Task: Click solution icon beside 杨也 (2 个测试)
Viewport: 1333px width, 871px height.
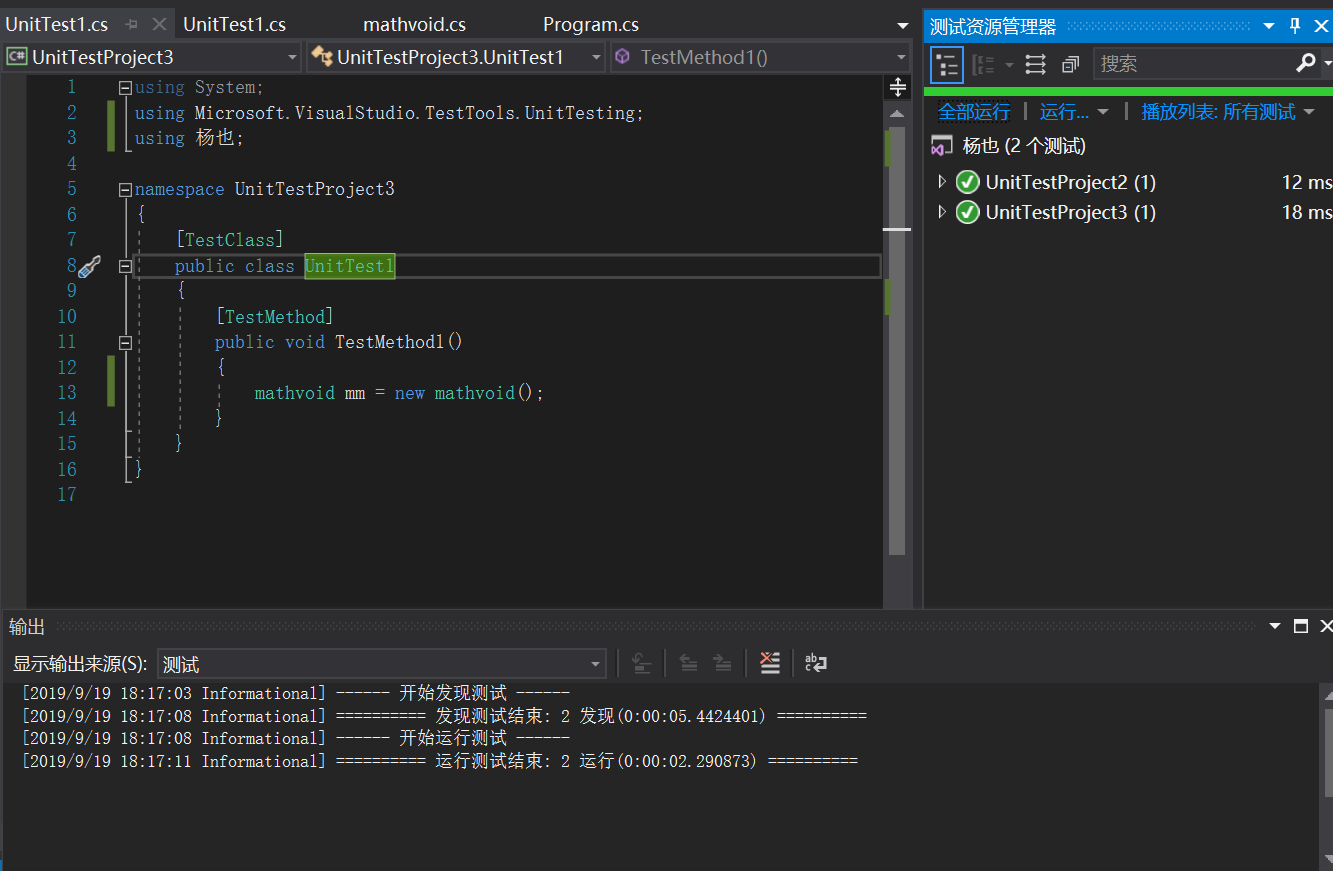Action: click(941, 146)
